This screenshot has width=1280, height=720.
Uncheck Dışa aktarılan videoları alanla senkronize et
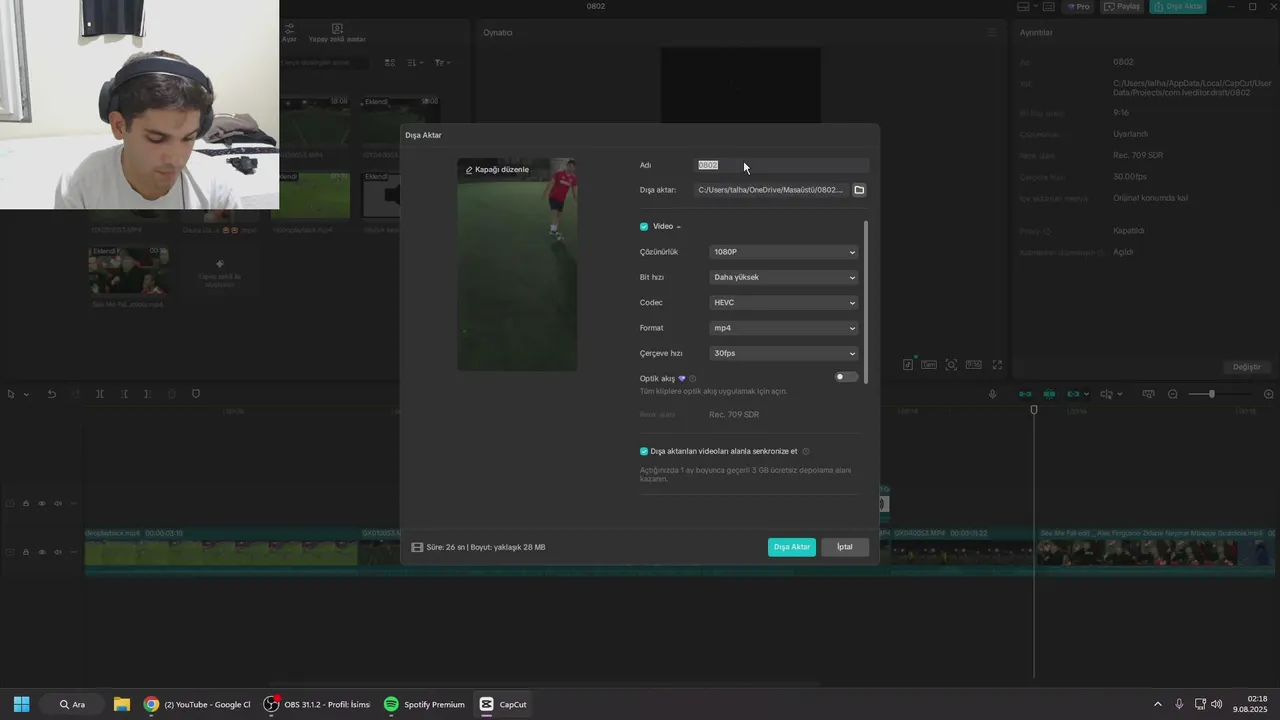pyautogui.click(x=644, y=451)
